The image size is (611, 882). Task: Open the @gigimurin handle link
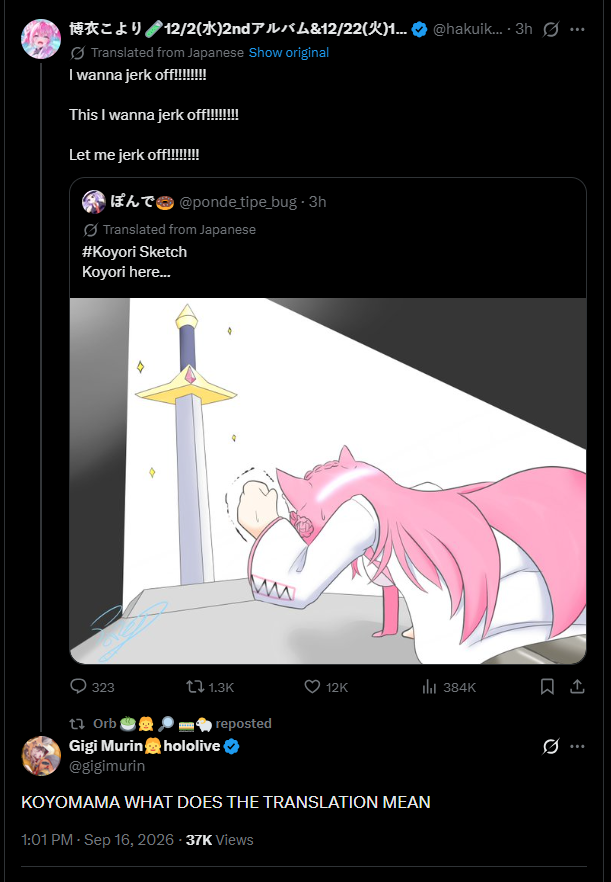pos(107,766)
